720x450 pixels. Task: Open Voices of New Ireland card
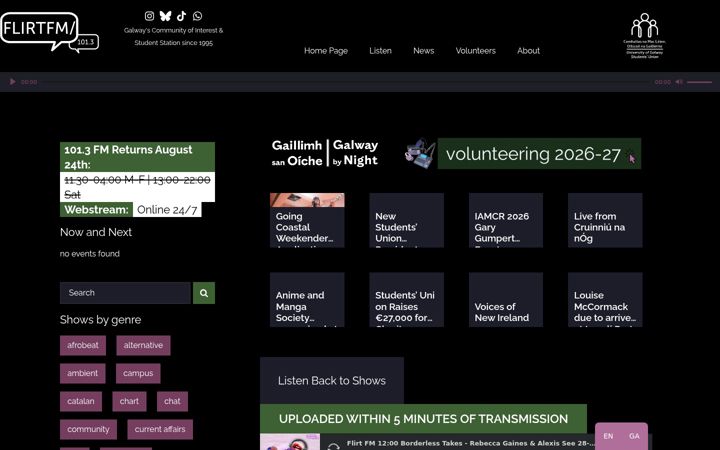coord(506,300)
